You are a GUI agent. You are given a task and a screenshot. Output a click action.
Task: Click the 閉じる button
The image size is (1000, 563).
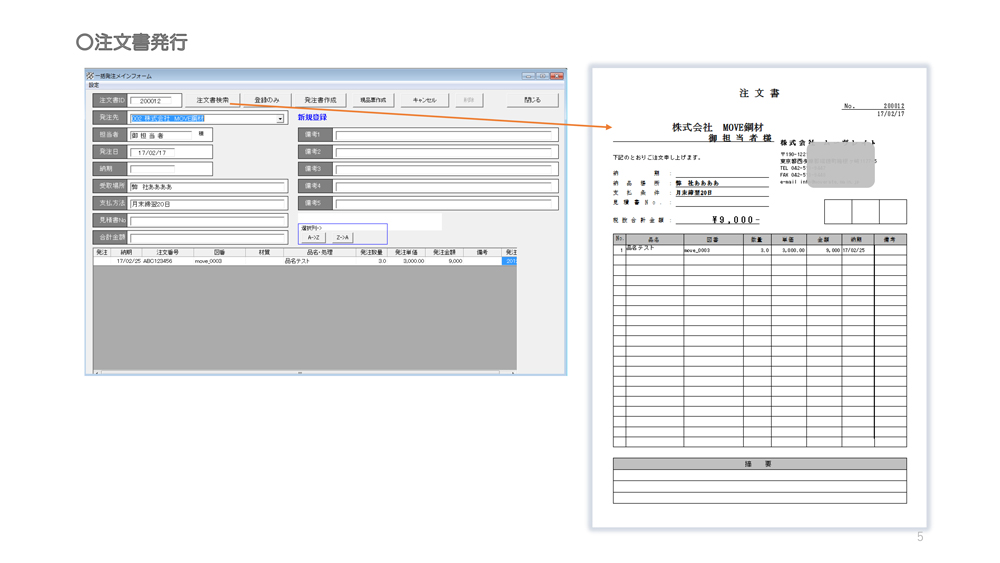(x=533, y=100)
